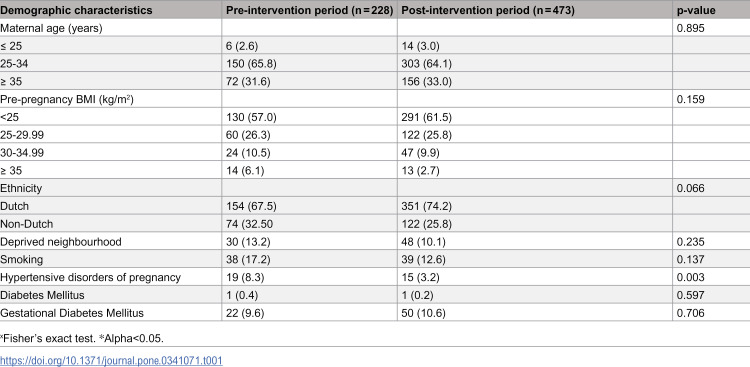
Task: Select the Maternal age (years) row label
Action: click(51, 28)
